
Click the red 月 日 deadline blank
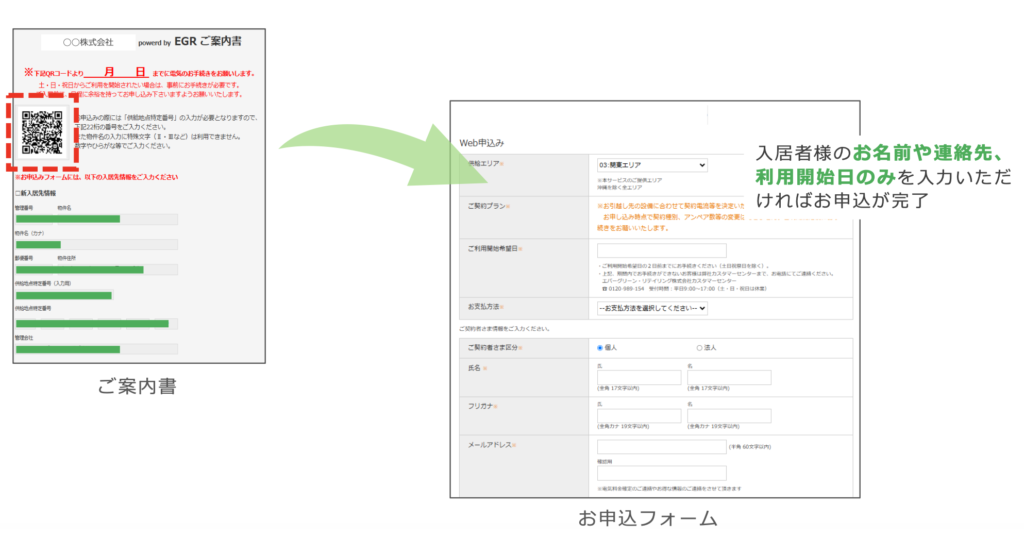click(117, 72)
